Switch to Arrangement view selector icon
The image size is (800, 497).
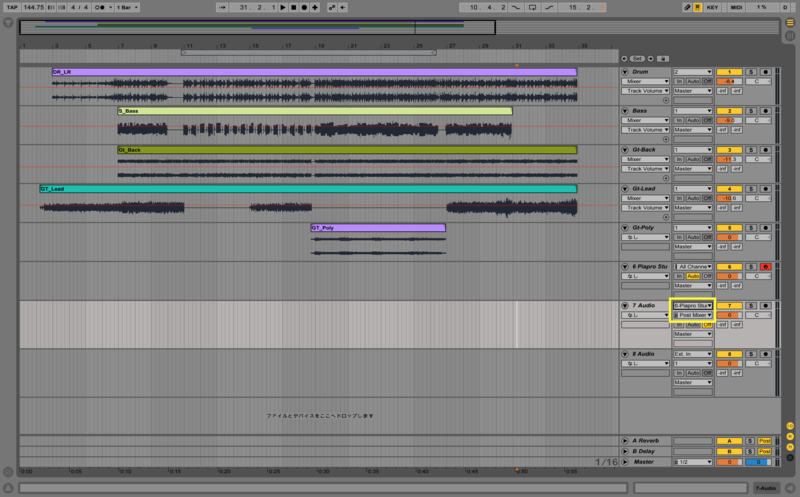tap(790, 22)
